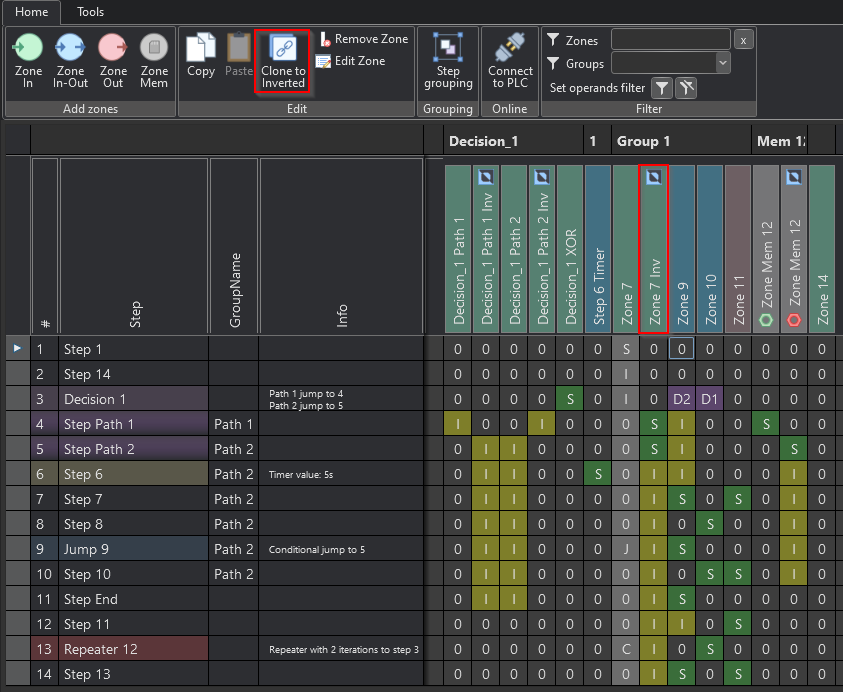Click inverted icon on red Zone Mem 12
The width and height of the screenshot is (843, 692).
tap(794, 177)
